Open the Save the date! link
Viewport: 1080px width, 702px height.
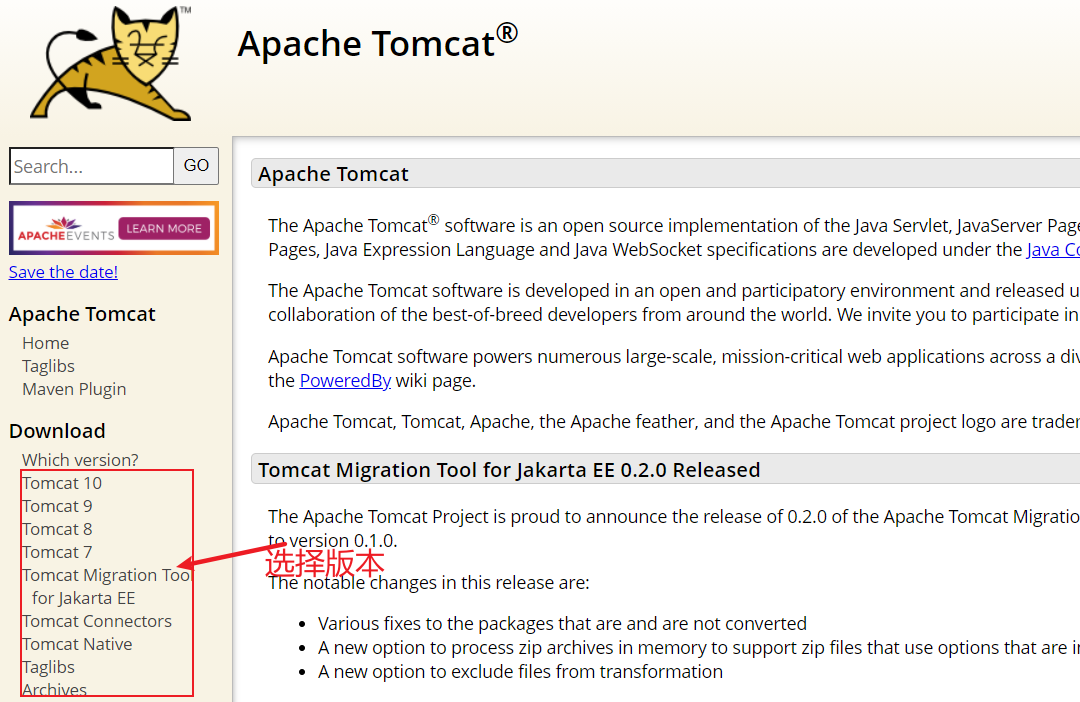point(63,272)
